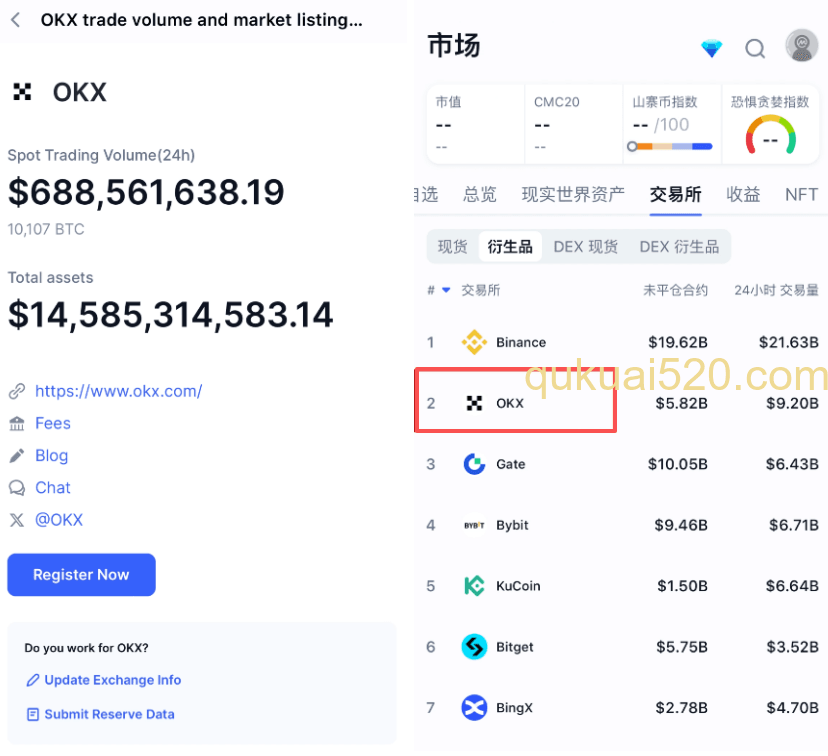Viewport: 828px width, 756px height.
Task: Sort by 未平仓合约 column header
Action: pos(675,290)
